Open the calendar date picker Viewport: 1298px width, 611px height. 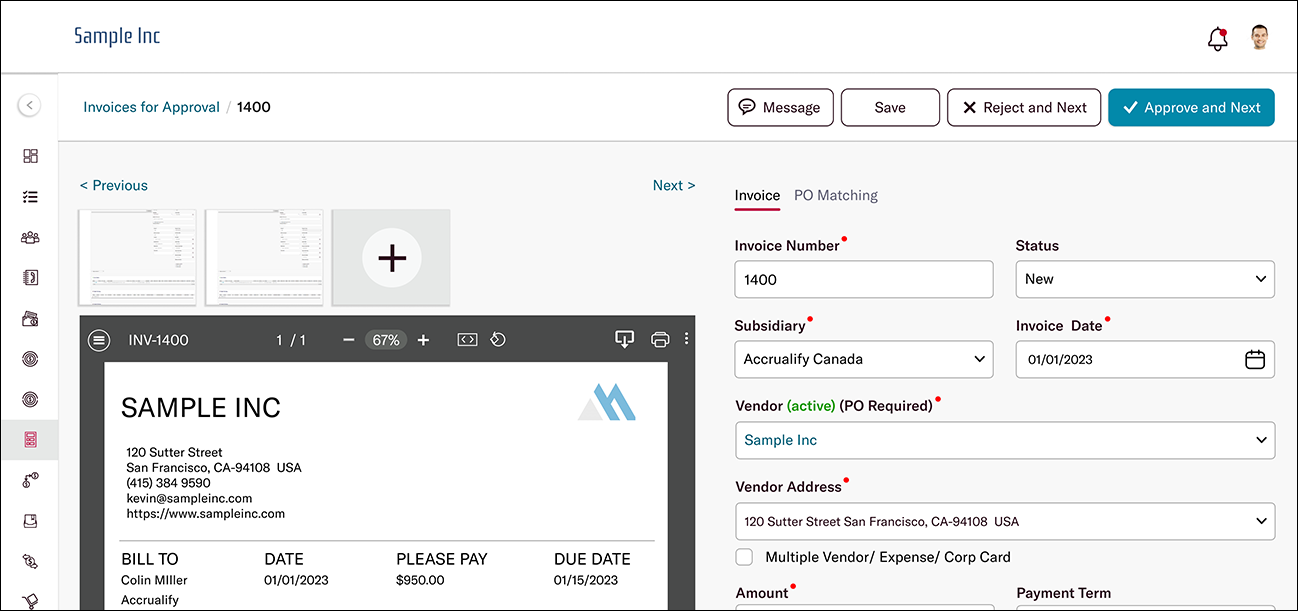[x=1254, y=359]
